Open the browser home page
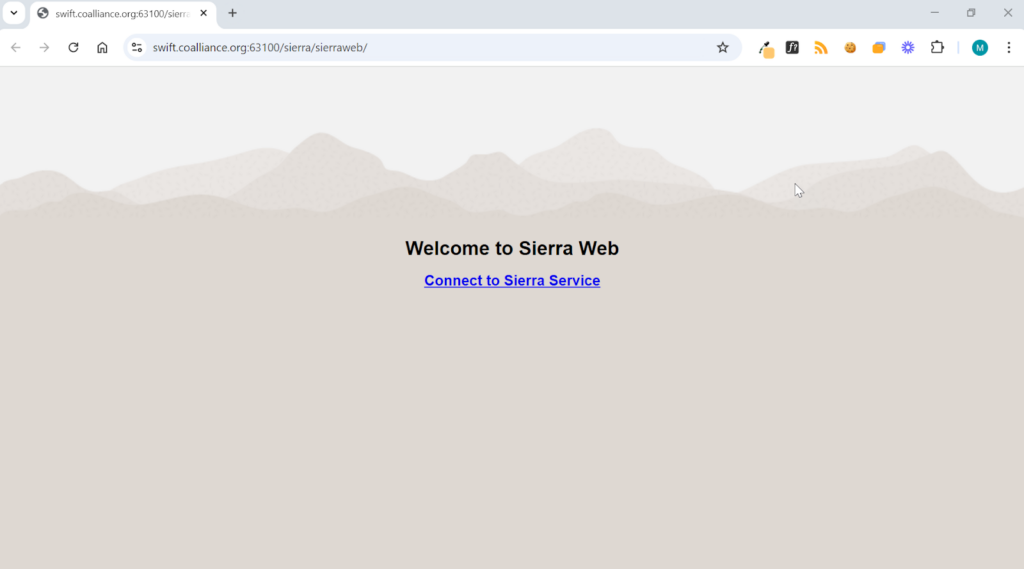This screenshot has height=569, width=1024. coord(102,48)
